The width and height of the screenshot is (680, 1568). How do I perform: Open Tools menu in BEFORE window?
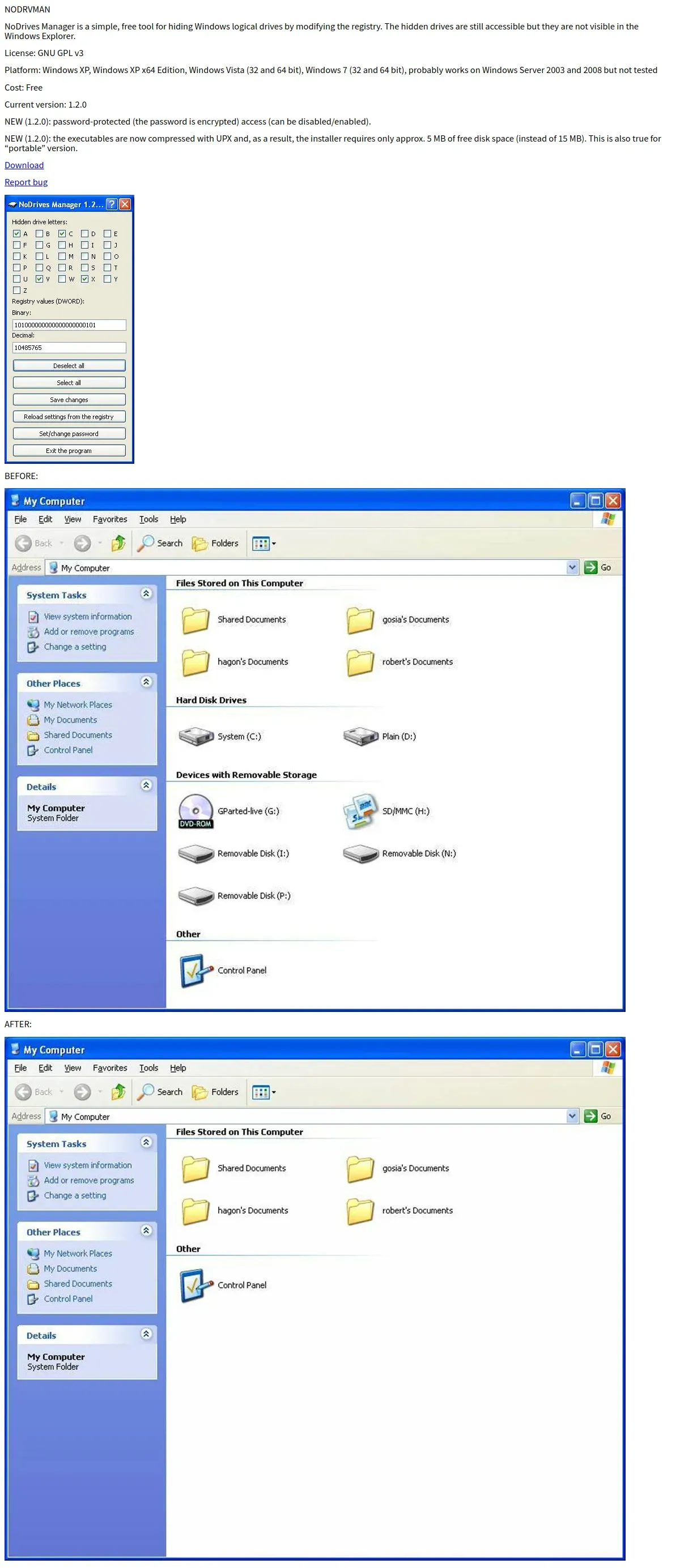148,519
